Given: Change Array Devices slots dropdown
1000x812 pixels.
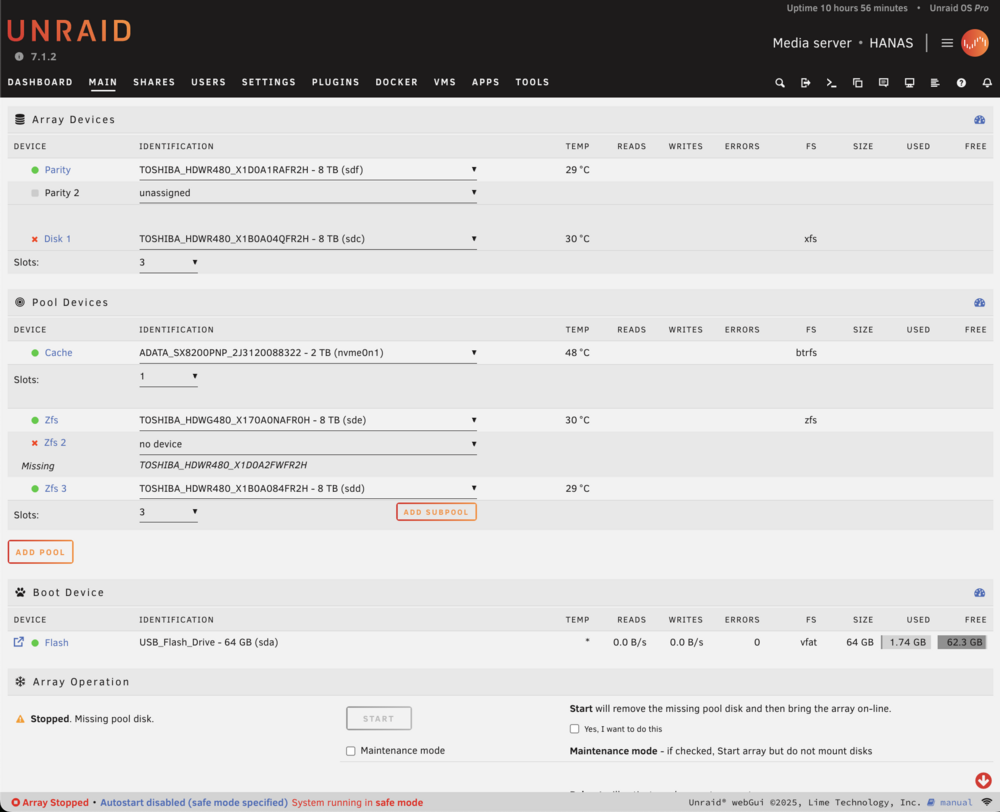Looking at the screenshot, I should pyautogui.click(x=168, y=262).
